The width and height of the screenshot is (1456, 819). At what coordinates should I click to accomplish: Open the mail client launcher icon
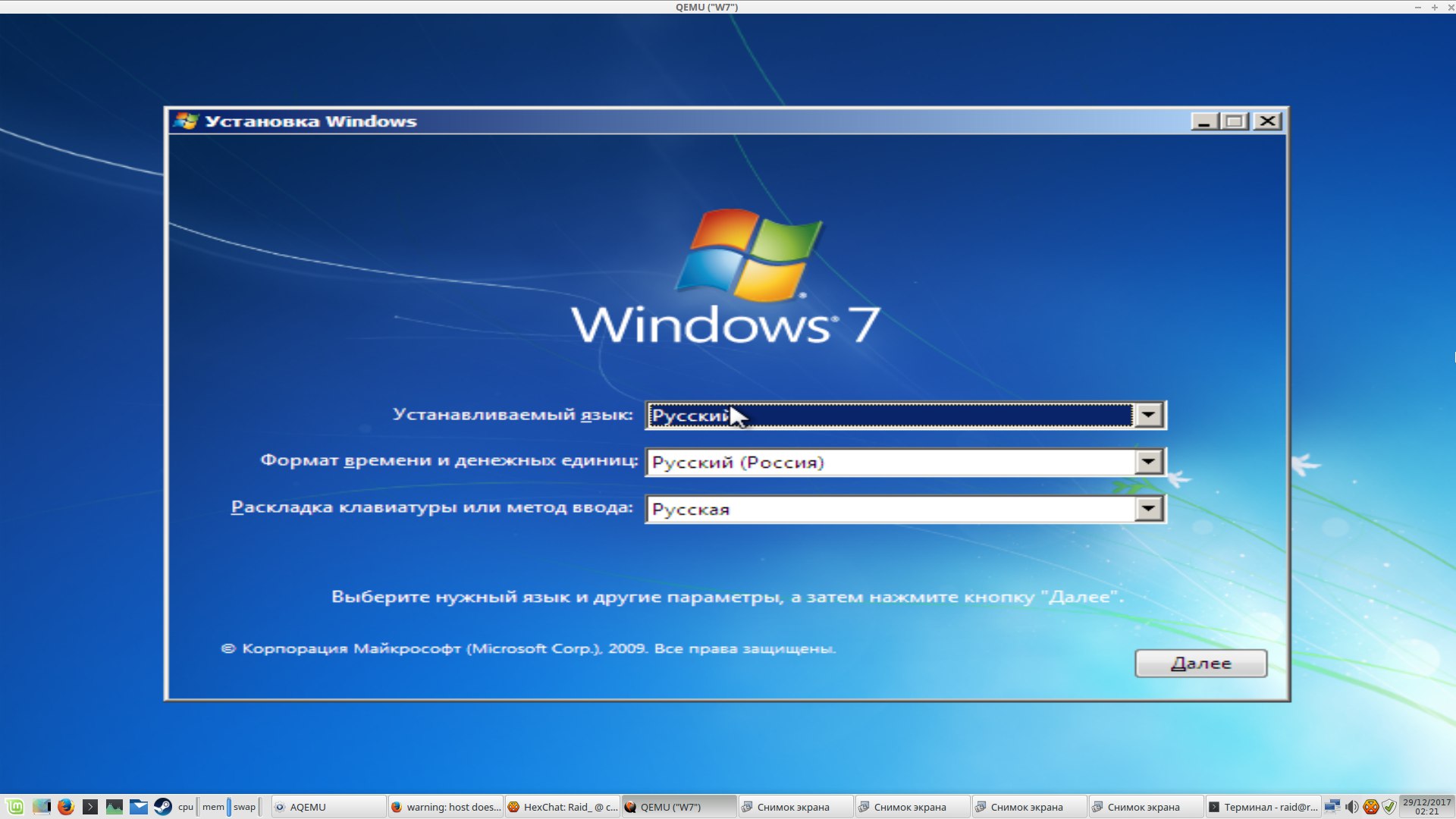point(139,807)
